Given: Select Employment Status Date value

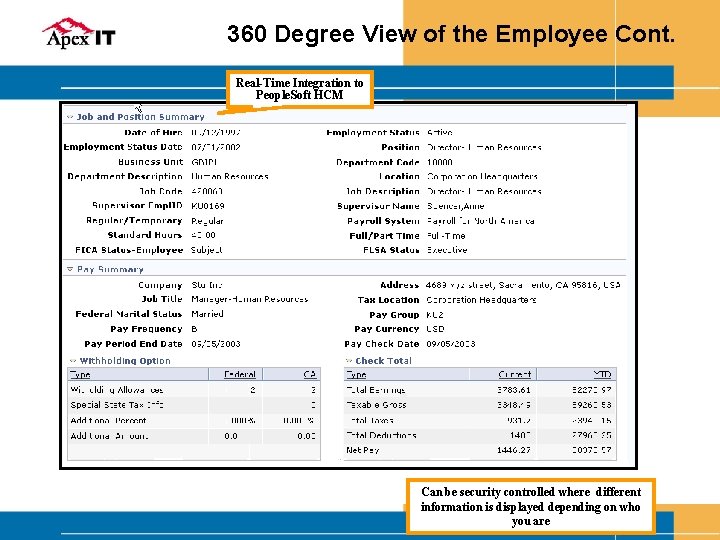Looking at the screenshot, I should 216,147.
